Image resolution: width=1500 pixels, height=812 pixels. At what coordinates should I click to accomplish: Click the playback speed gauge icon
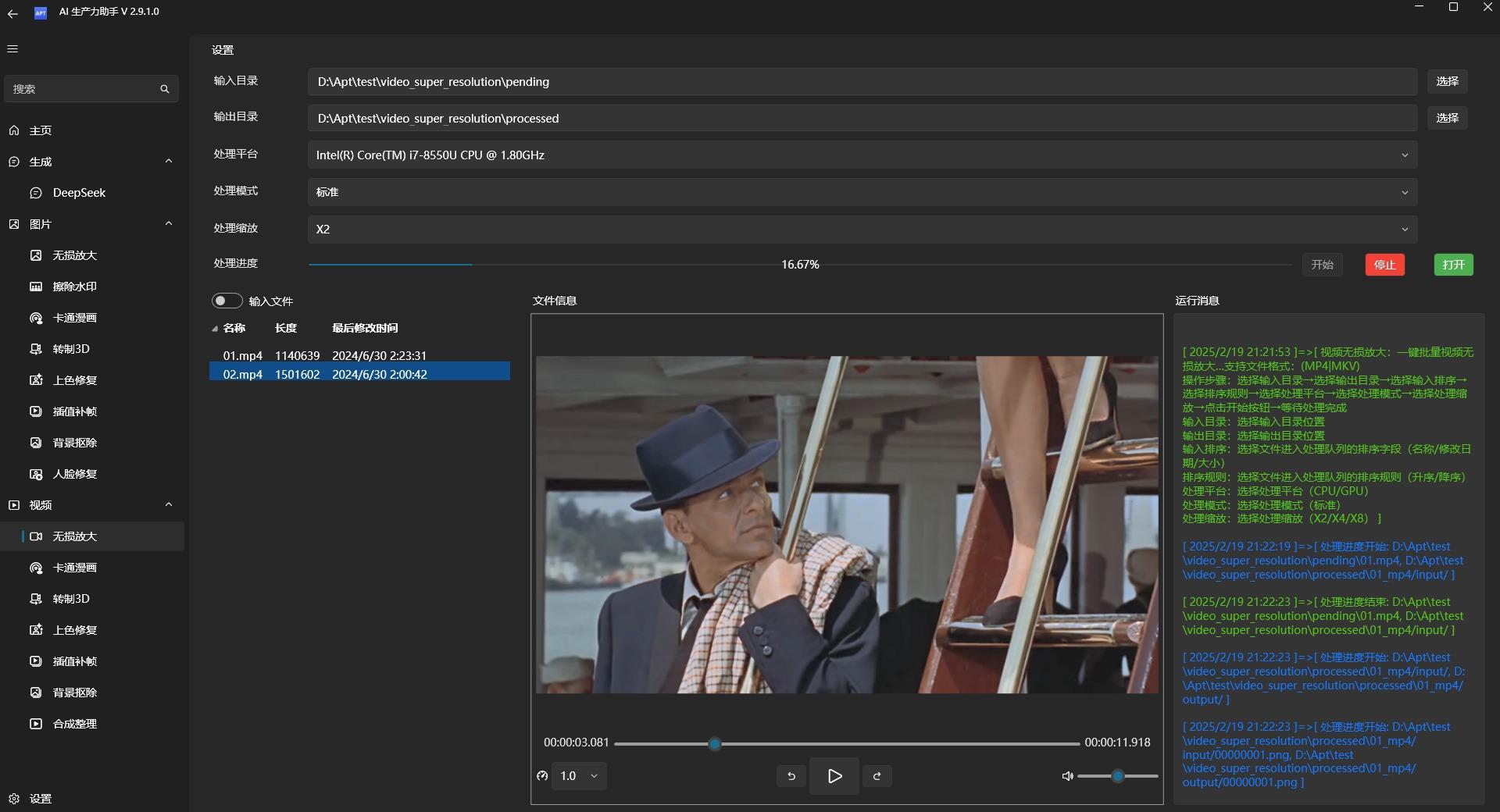tap(542, 776)
